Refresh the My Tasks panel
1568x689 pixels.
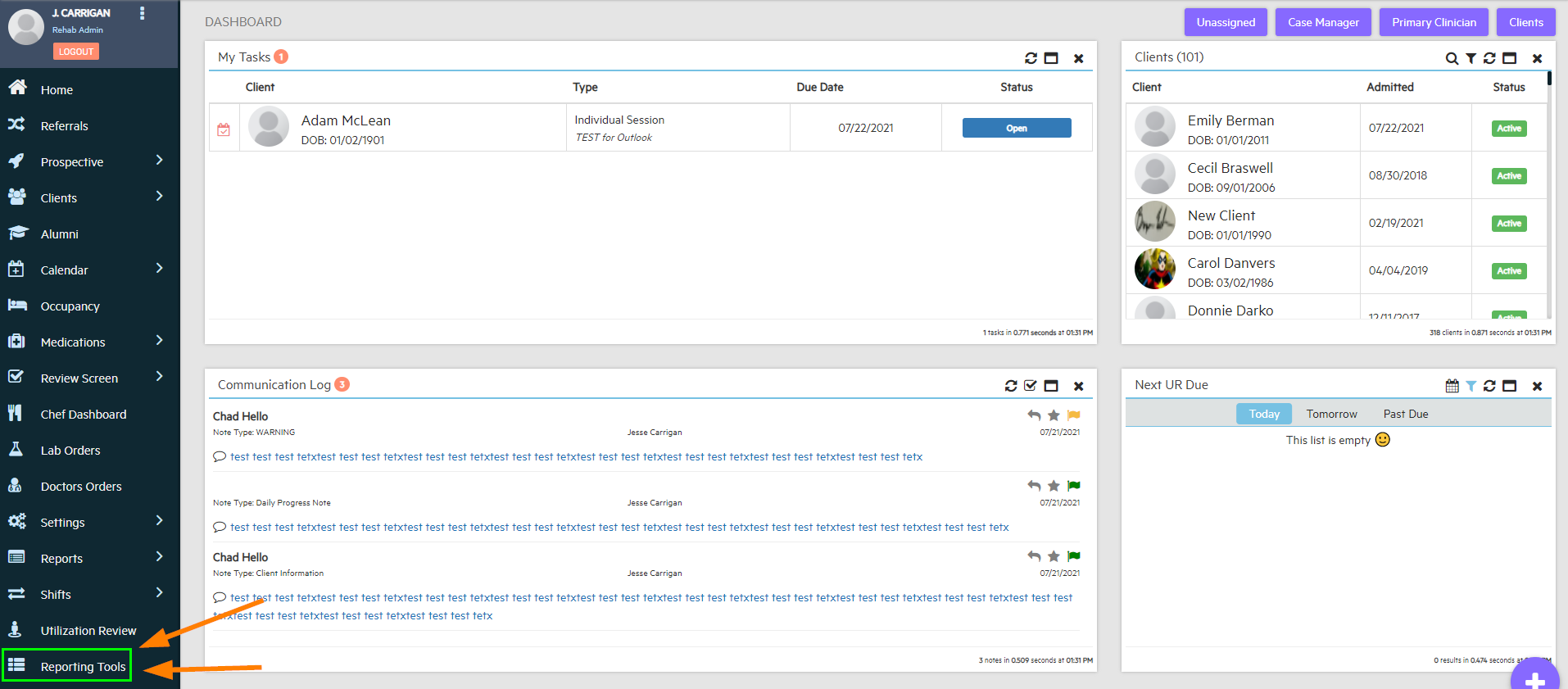(1031, 58)
